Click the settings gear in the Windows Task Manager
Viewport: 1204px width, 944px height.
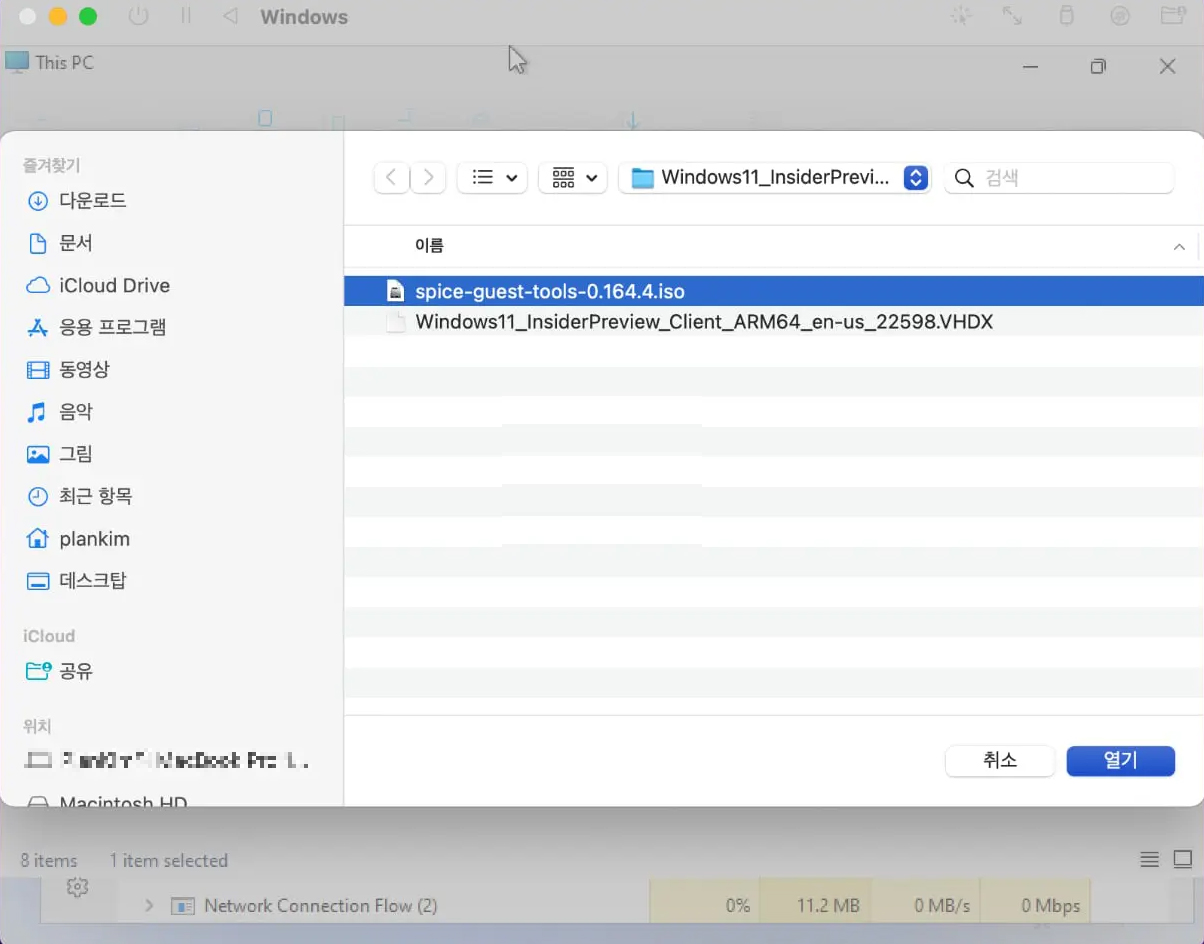point(78,886)
